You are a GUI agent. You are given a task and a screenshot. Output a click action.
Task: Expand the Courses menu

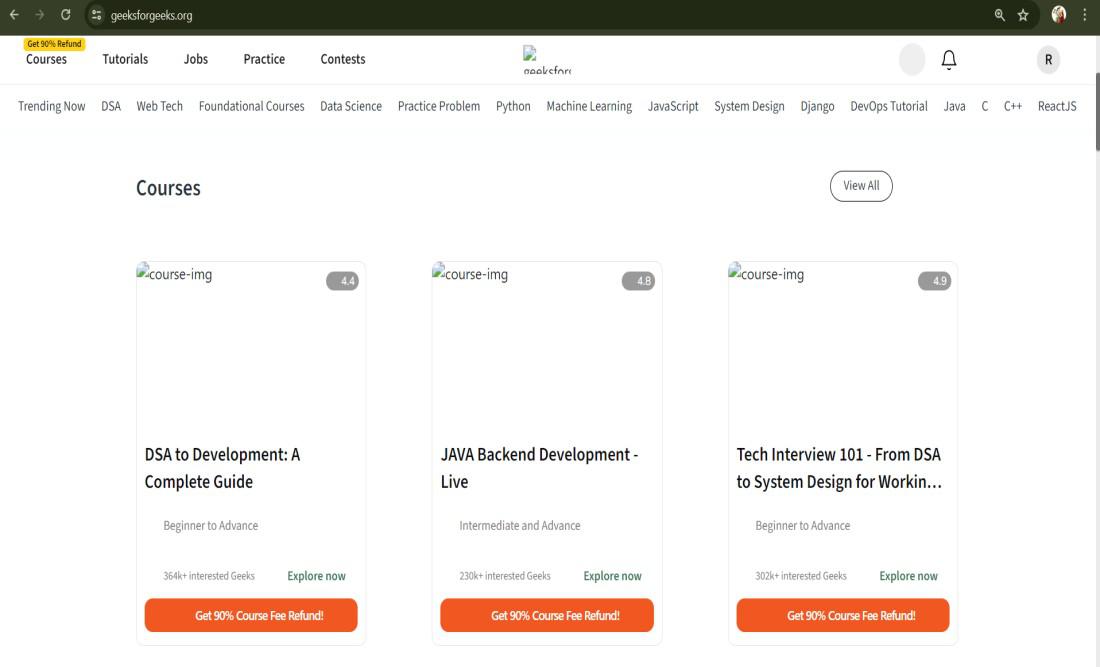(x=46, y=60)
